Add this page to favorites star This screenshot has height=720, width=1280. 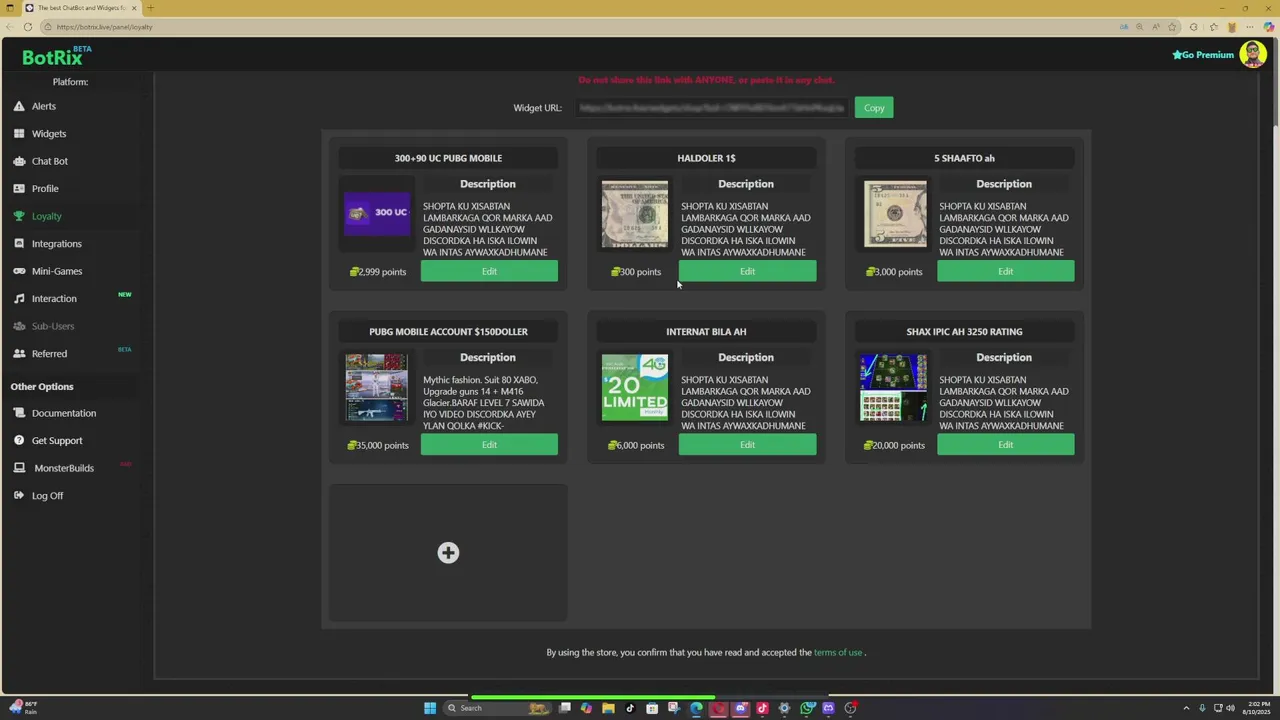click(x=1172, y=27)
